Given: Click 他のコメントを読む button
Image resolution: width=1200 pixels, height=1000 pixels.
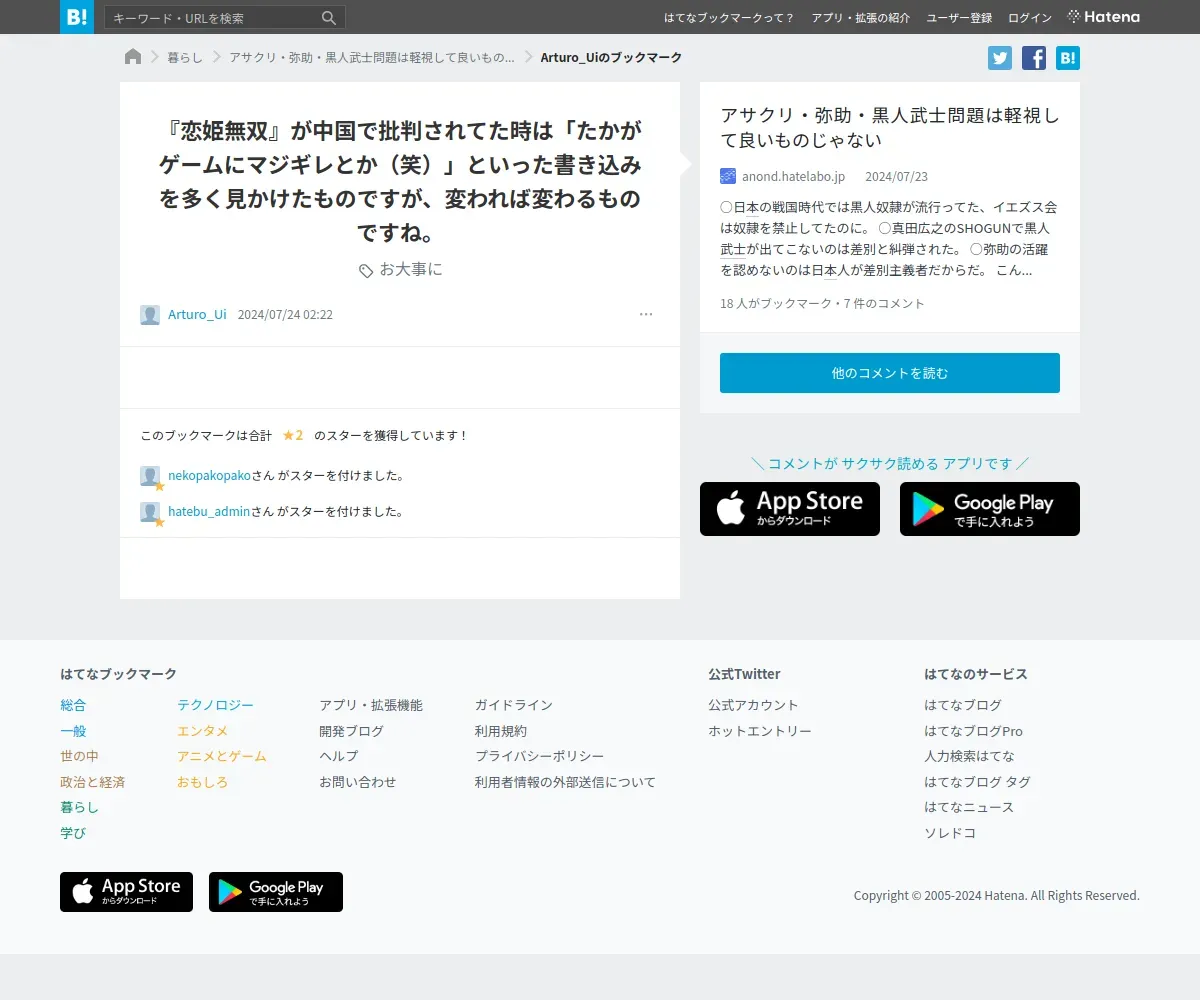Looking at the screenshot, I should click(890, 373).
